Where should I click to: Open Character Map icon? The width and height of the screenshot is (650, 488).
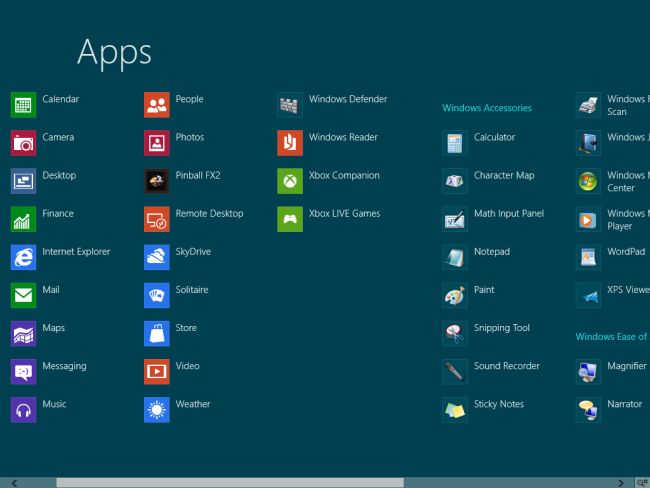[x=455, y=181]
